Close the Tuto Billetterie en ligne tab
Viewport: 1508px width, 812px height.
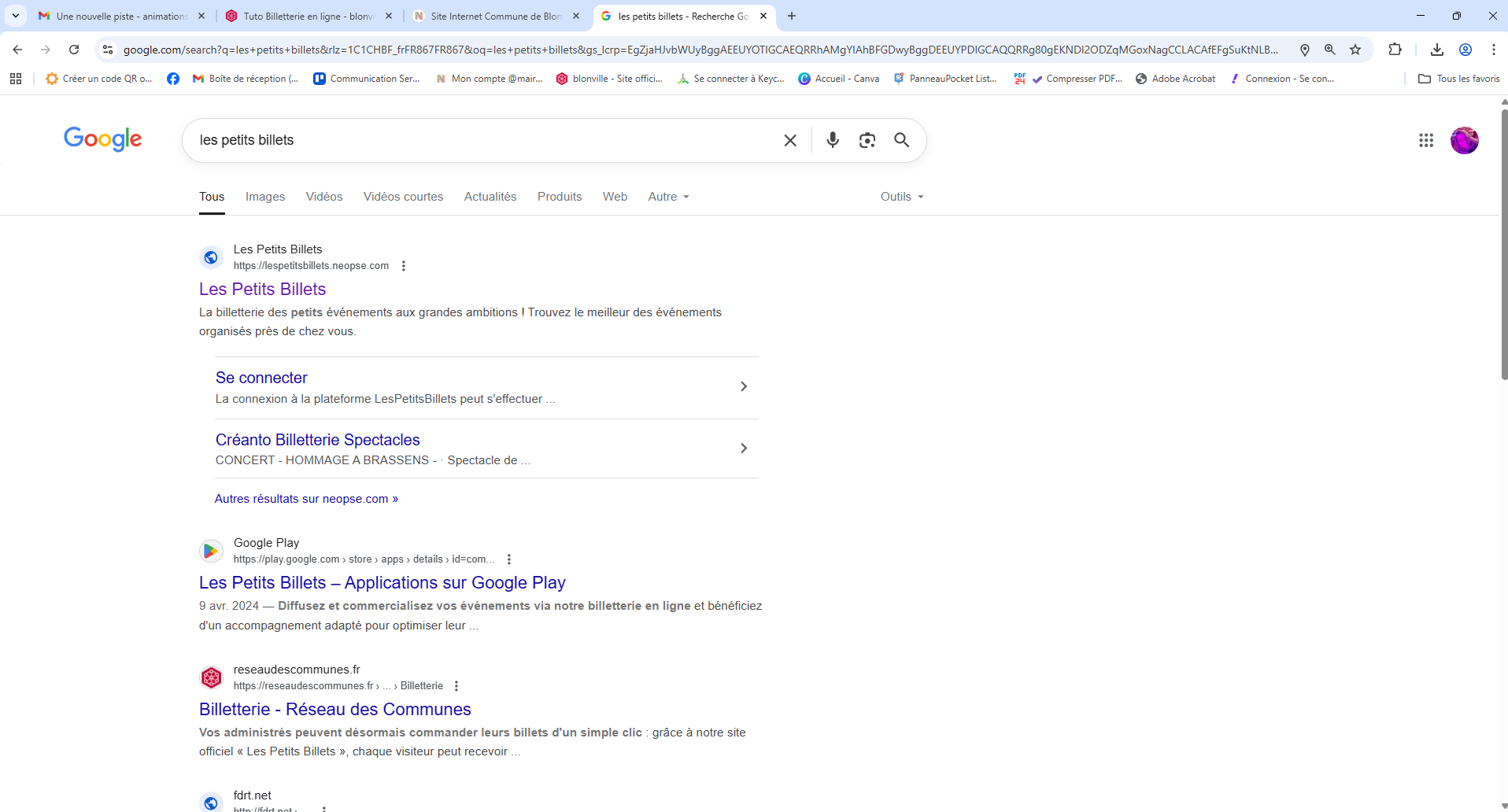click(x=389, y=16)
